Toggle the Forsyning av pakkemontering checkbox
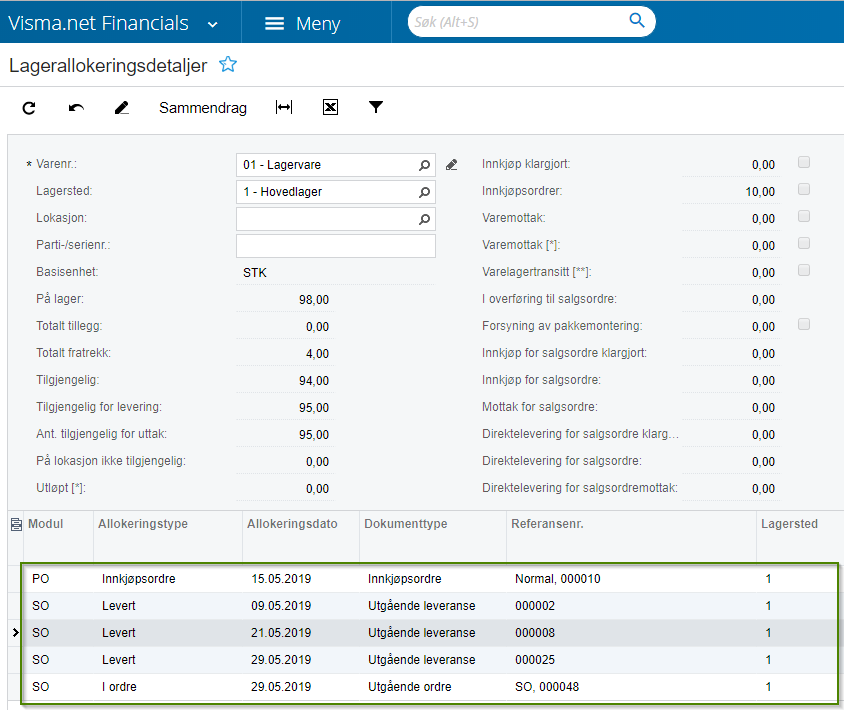This screenshot has height=710, width=844. 804,324
